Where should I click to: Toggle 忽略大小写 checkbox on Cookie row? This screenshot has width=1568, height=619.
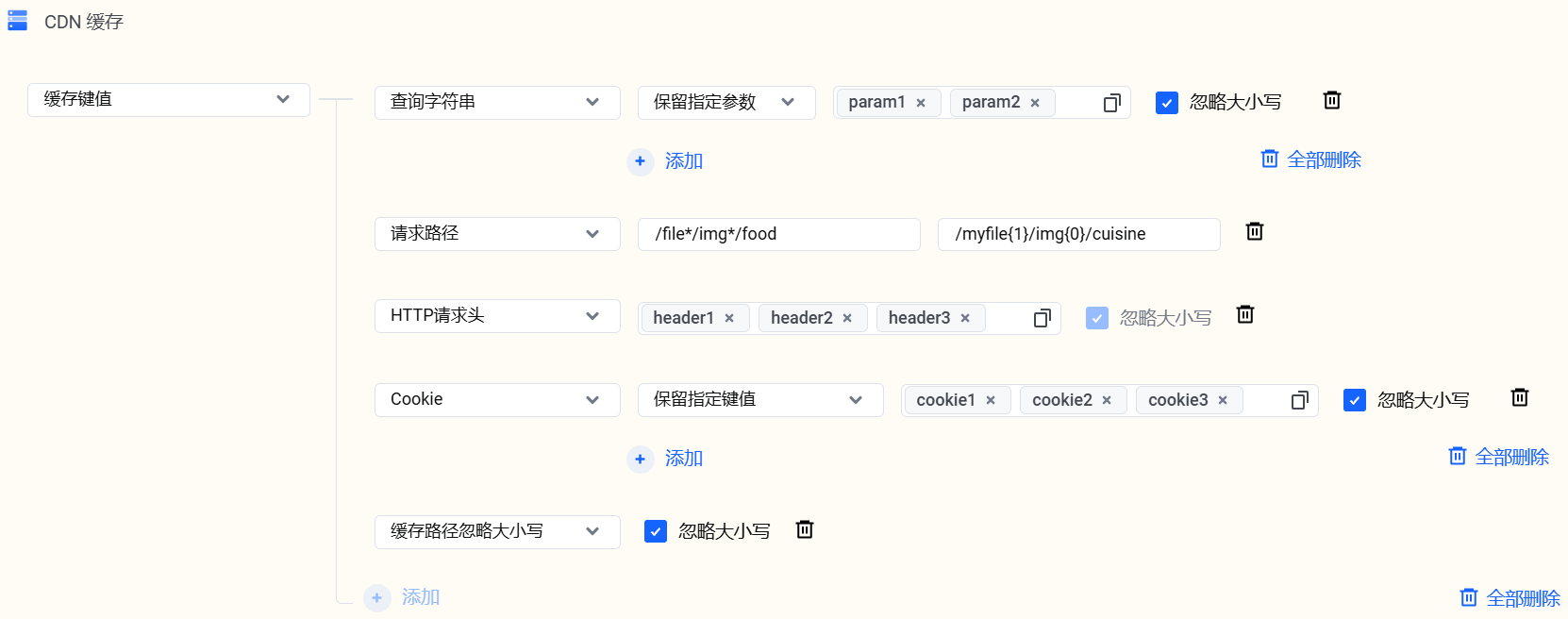click(1354, 400)
